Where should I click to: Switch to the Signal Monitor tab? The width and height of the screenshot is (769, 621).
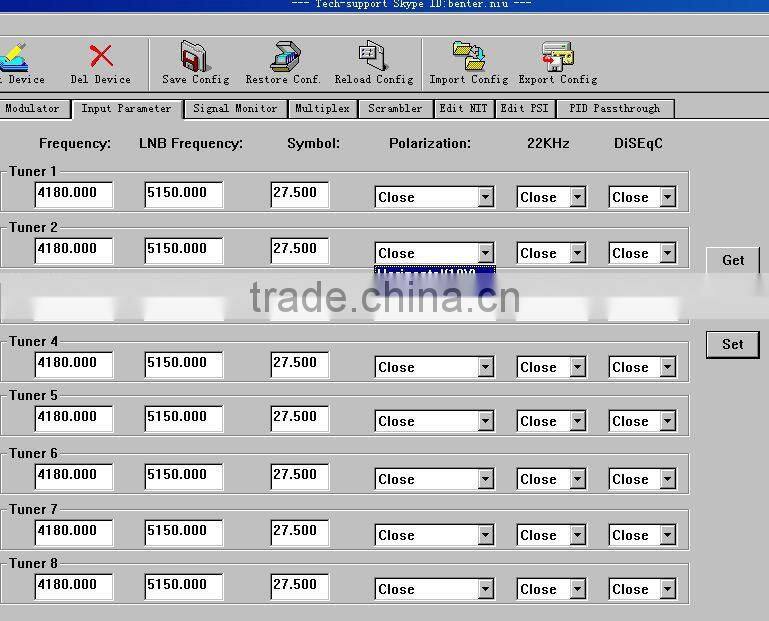coord(235,109)
